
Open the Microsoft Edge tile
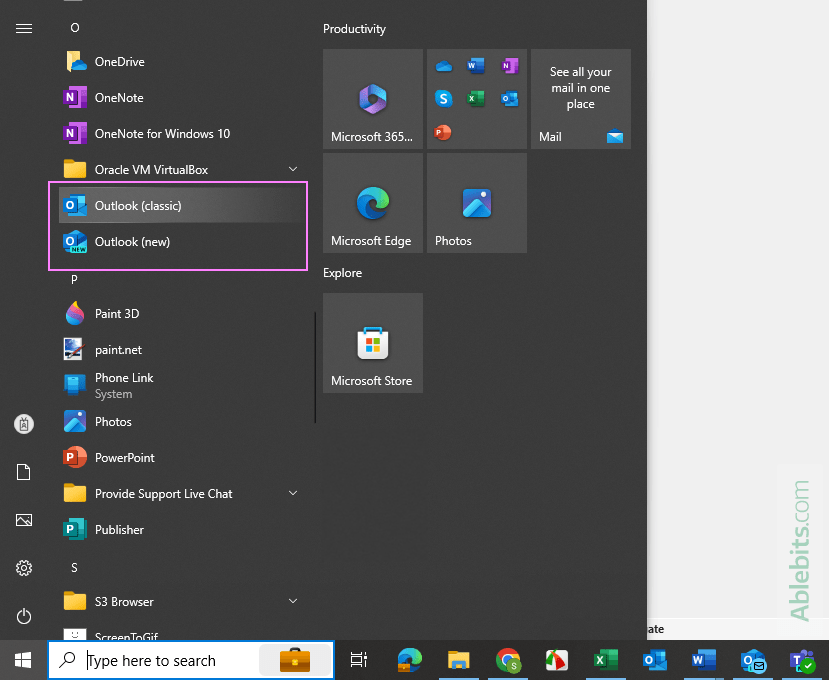(373, 203)
